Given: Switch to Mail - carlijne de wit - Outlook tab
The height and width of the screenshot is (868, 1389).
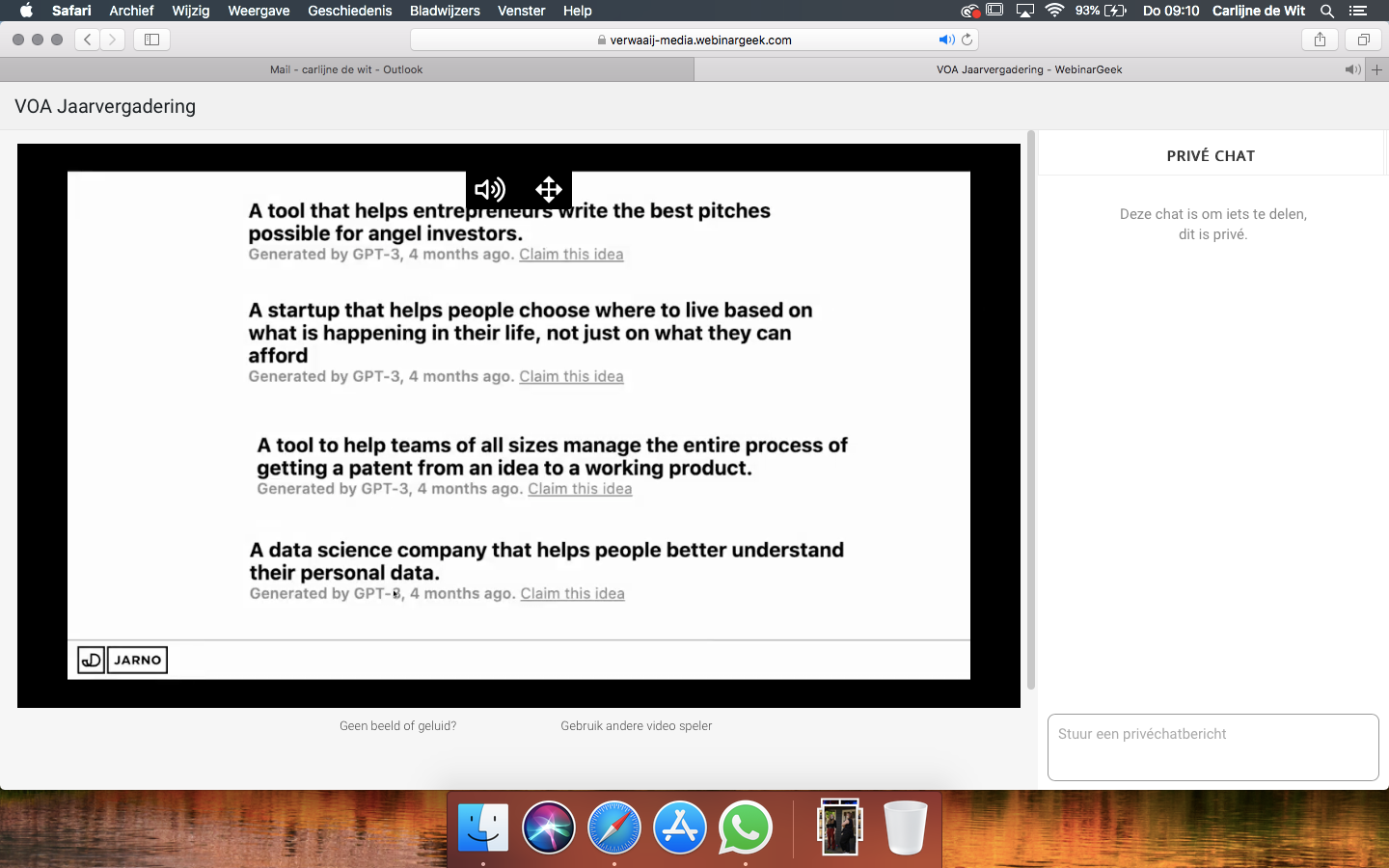Looking at the screenshot, I should click(346, 69).
